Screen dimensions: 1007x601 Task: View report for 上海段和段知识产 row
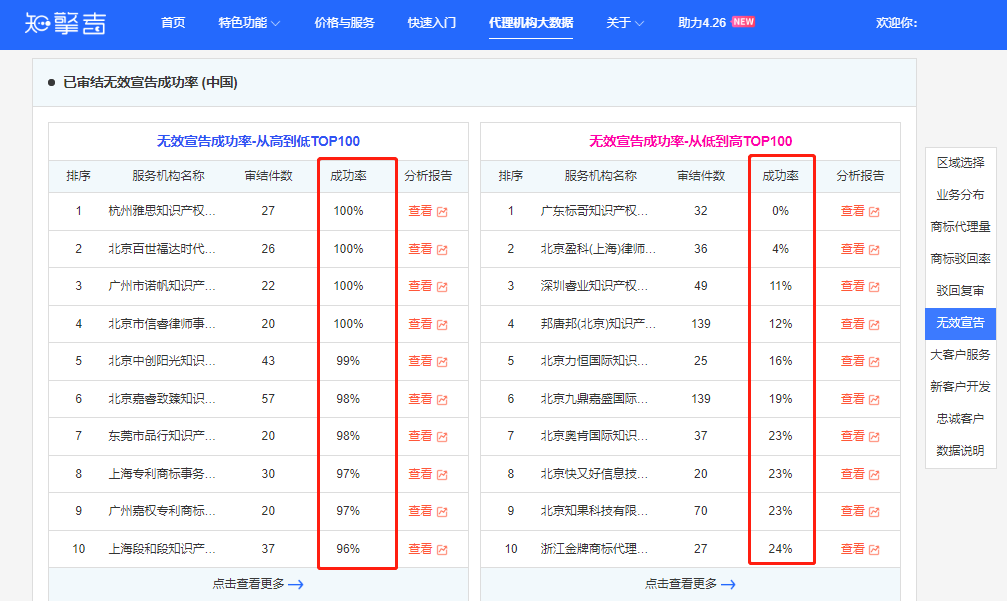click(x=428, y=549)
